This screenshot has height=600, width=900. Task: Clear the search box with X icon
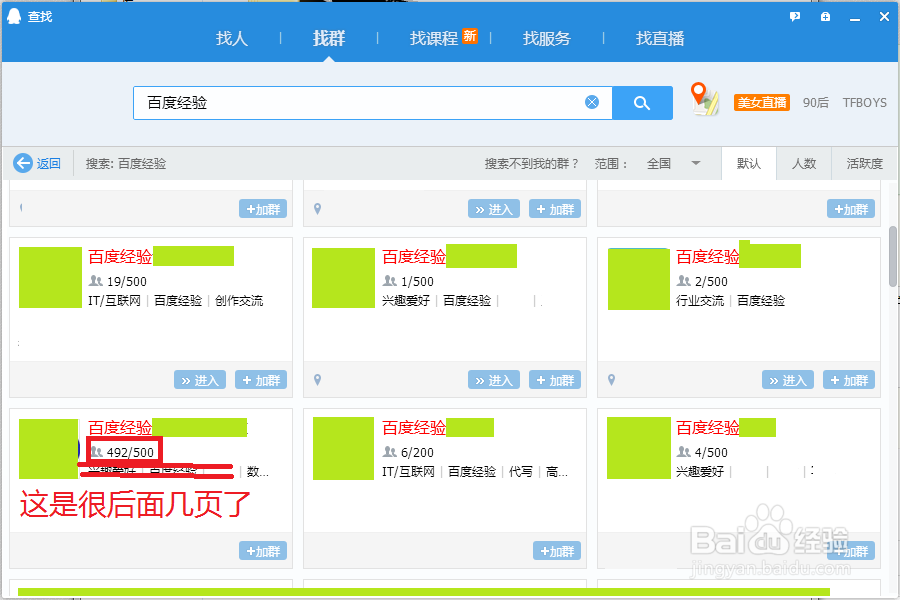592,102
